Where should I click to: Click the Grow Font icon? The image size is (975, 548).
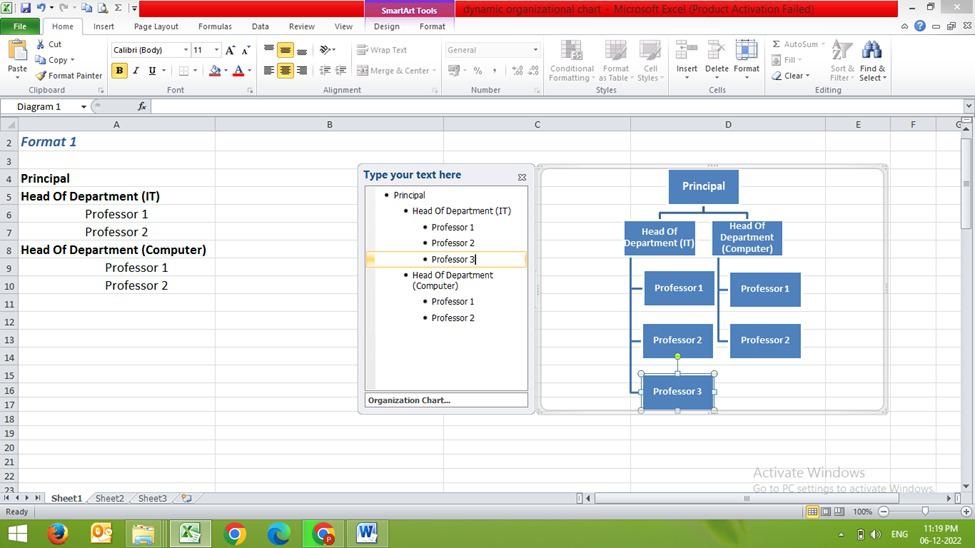pyautogui.click(x=230, y=50)
